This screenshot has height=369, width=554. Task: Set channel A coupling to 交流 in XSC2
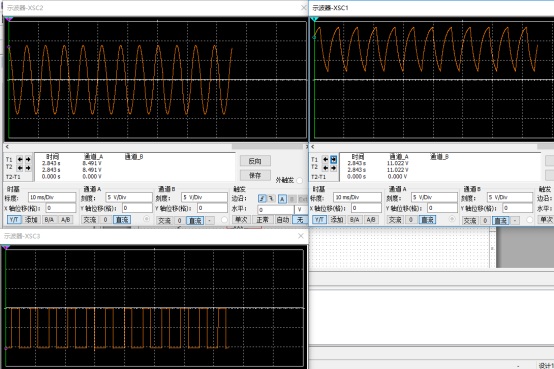coord(89,219)
